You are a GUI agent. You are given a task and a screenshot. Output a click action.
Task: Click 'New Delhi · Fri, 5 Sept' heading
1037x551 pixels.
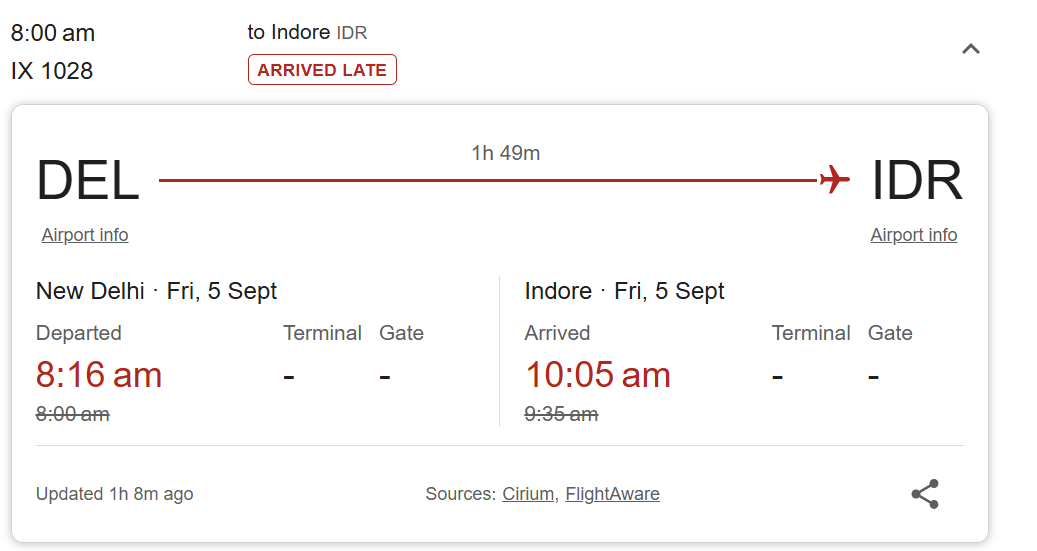click(x=156, y=291)
